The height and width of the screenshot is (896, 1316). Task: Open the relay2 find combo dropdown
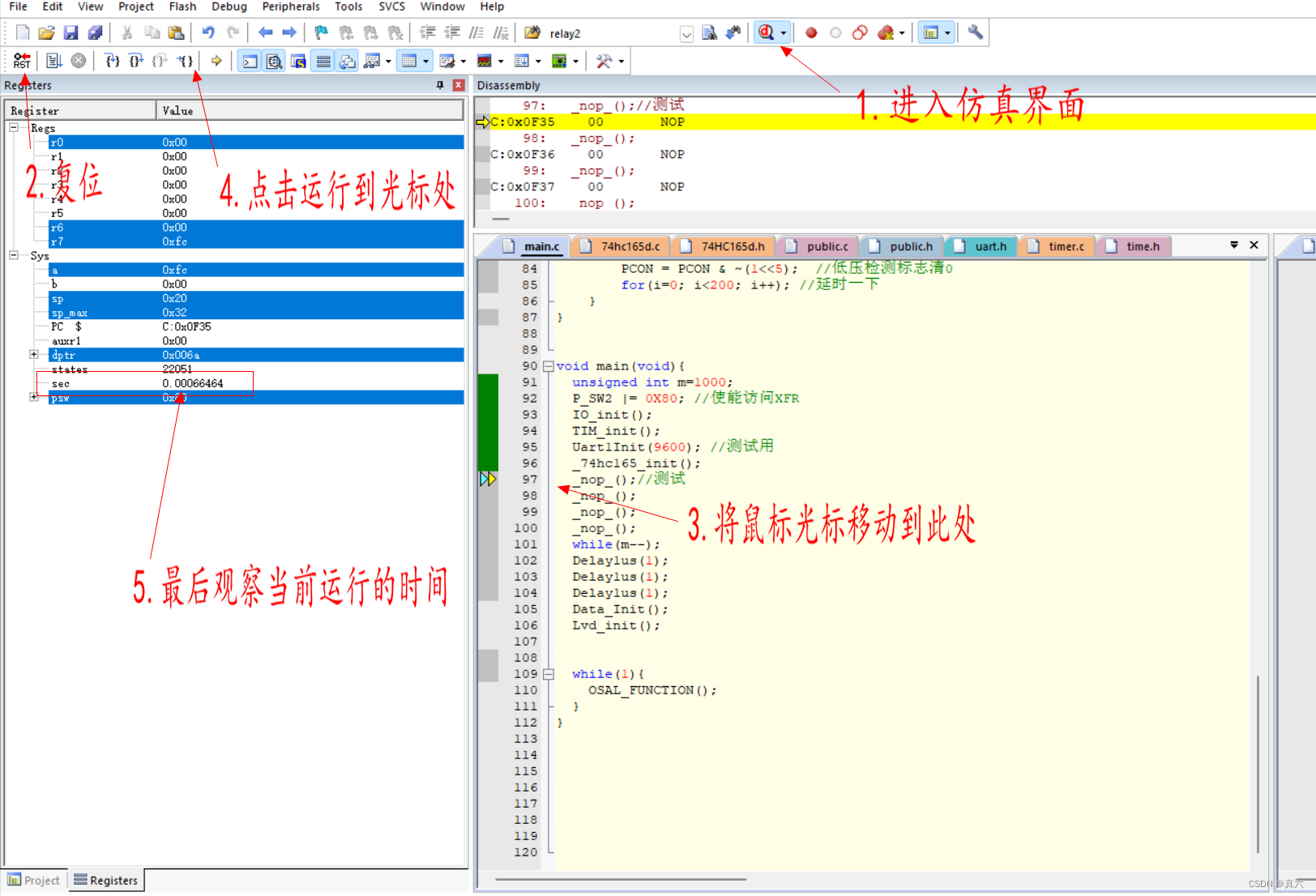(686, 33)
